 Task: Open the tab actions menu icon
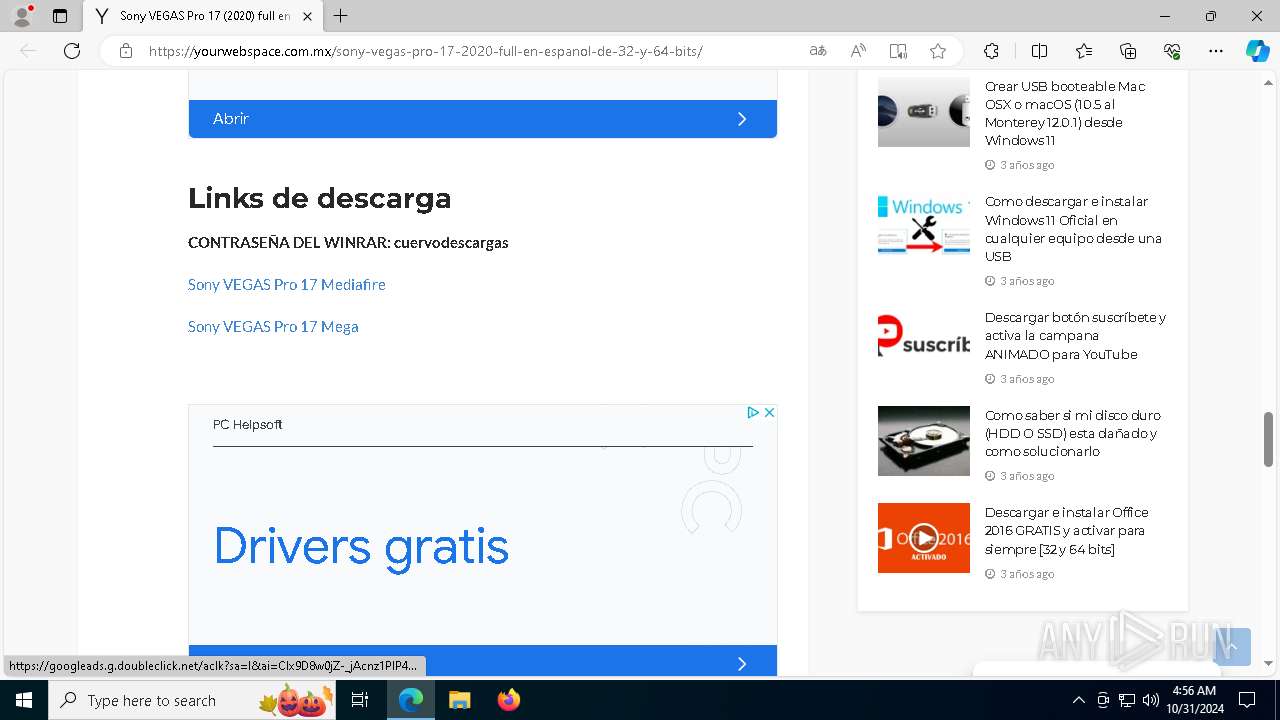[x=60, y=16]
